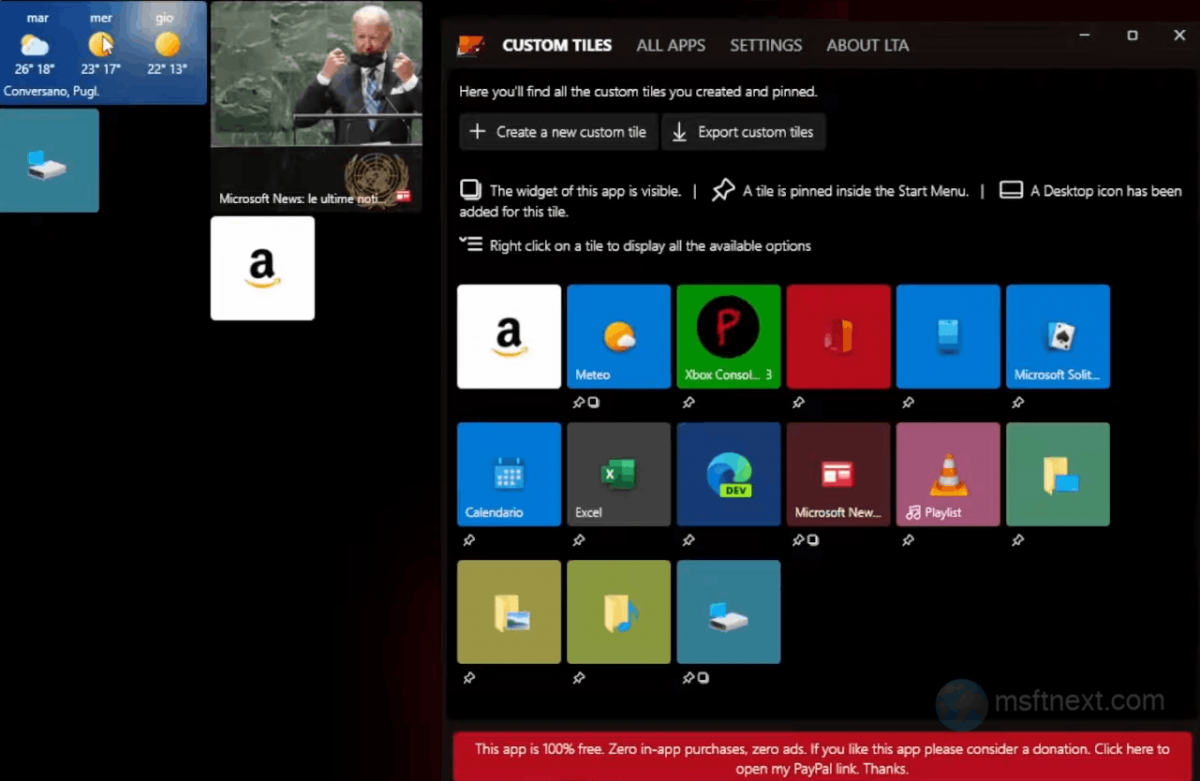Click the Microsoft Solitaire tile
This screenshot has height=781, width=1200.
[1057, 335]
